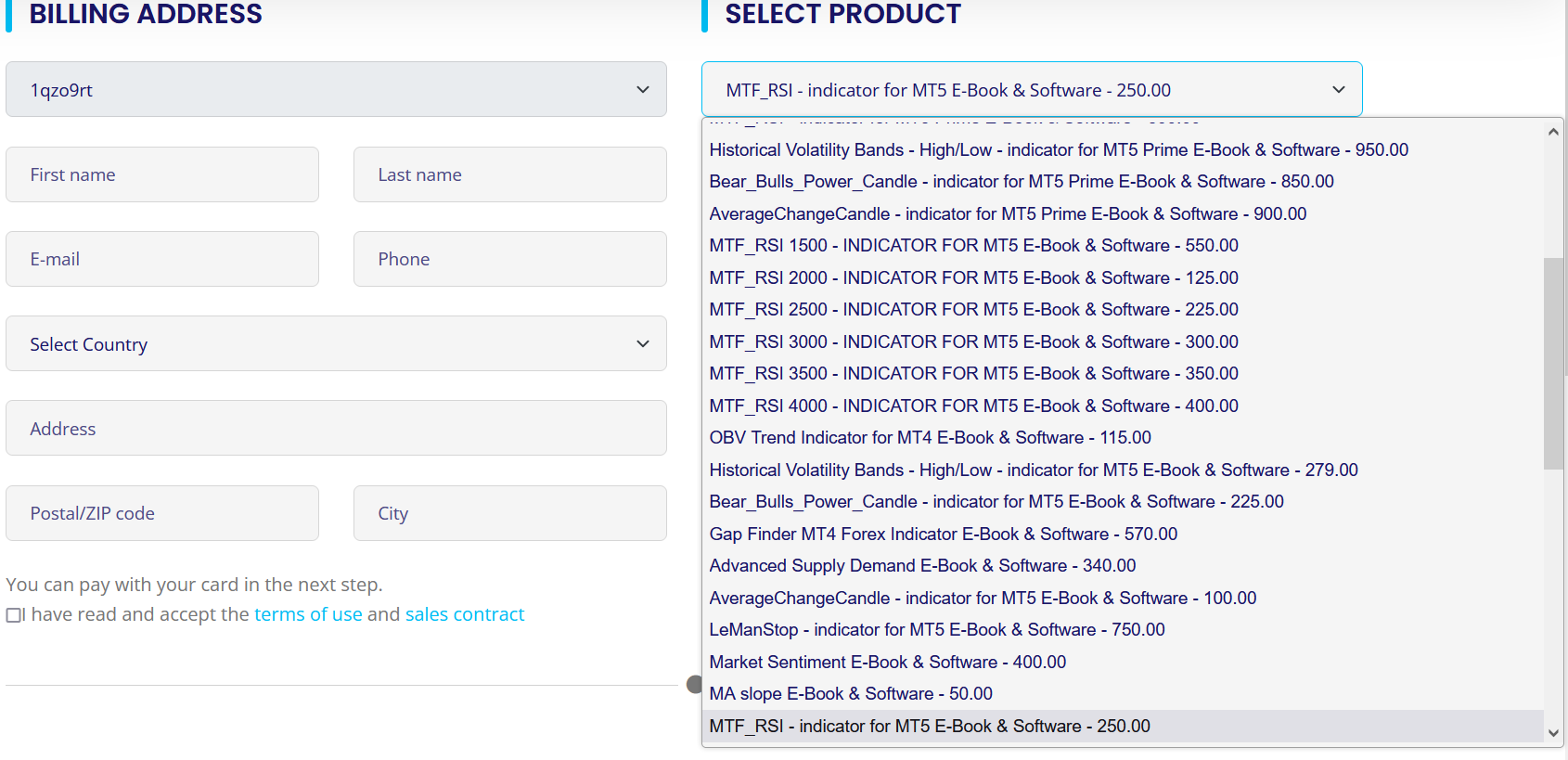Focus the First name field
Screen dimensions: 1568x760
pos(162,174)
